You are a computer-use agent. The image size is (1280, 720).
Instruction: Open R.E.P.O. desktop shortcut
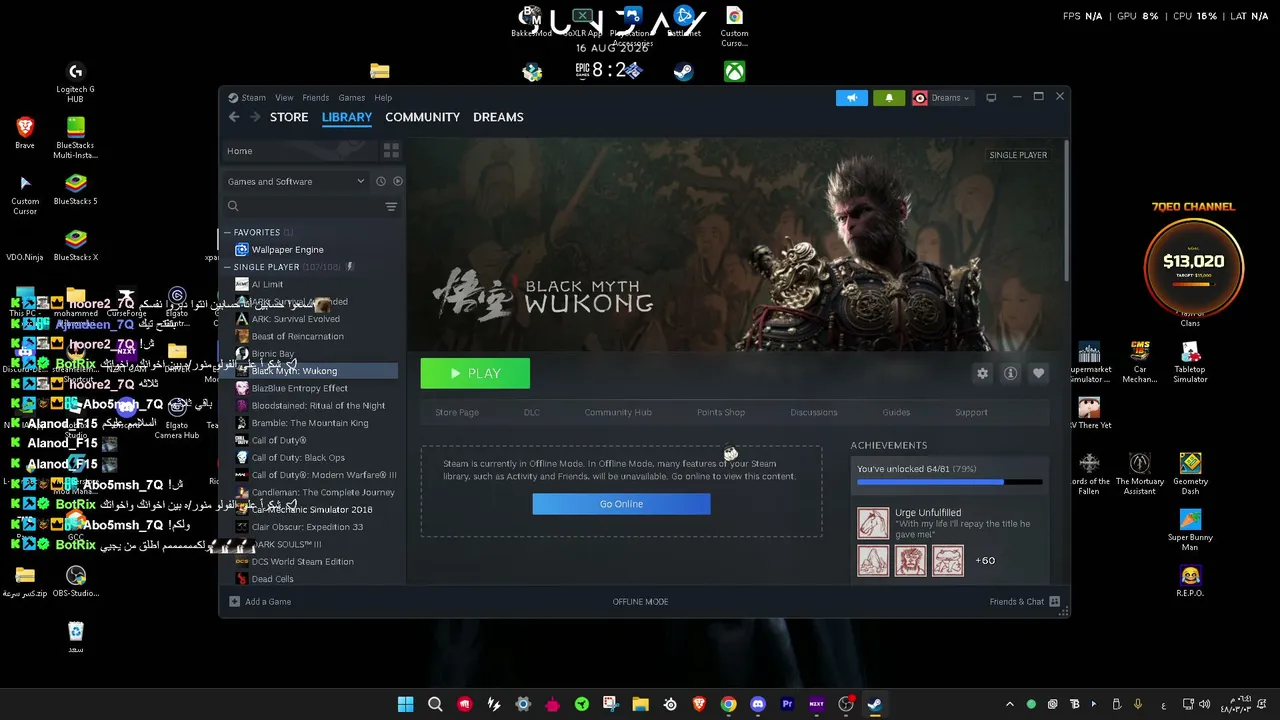[1190, 581]
